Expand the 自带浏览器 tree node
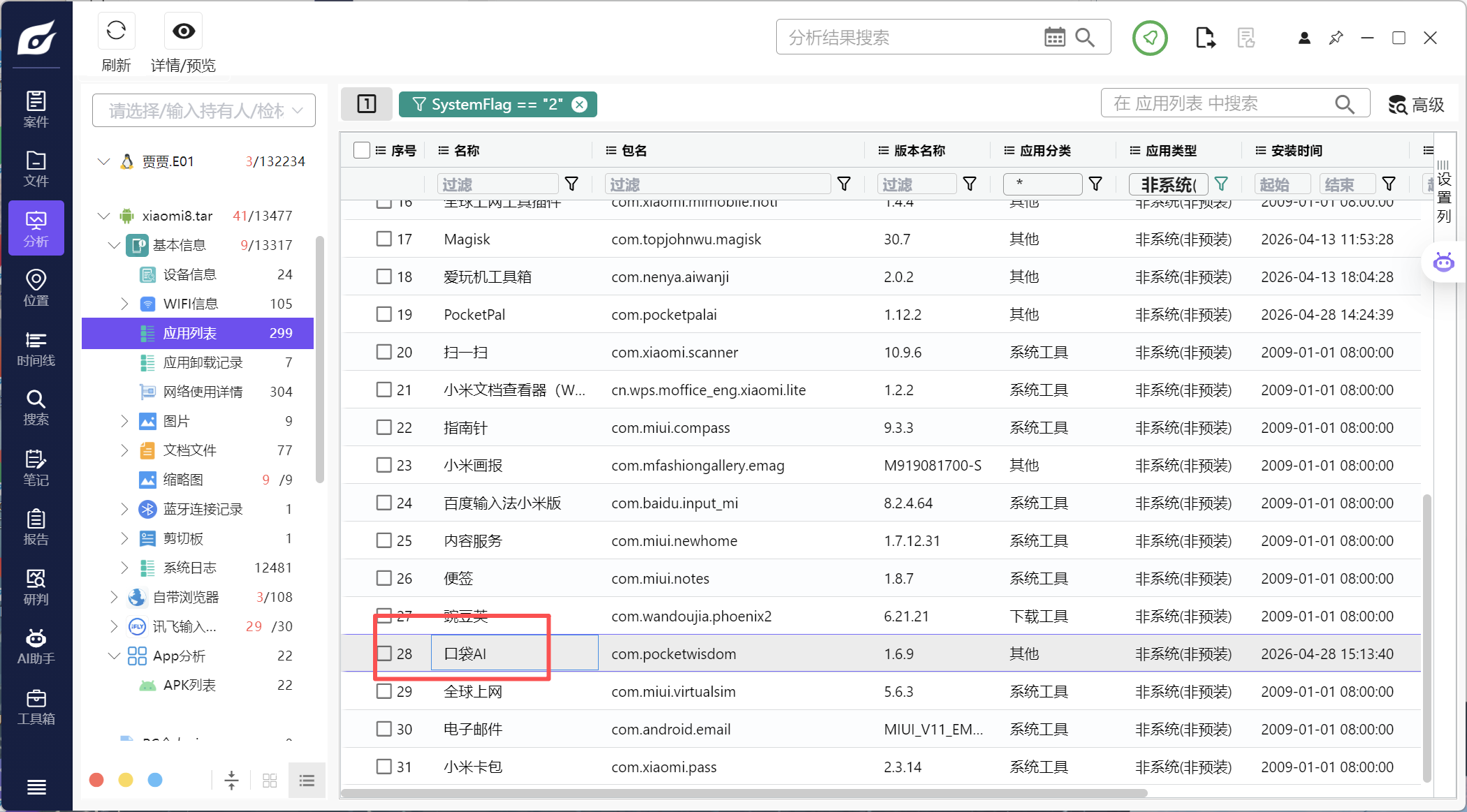Image resolution: width=1467 pixels, height=812 pixels. [114, 597]
